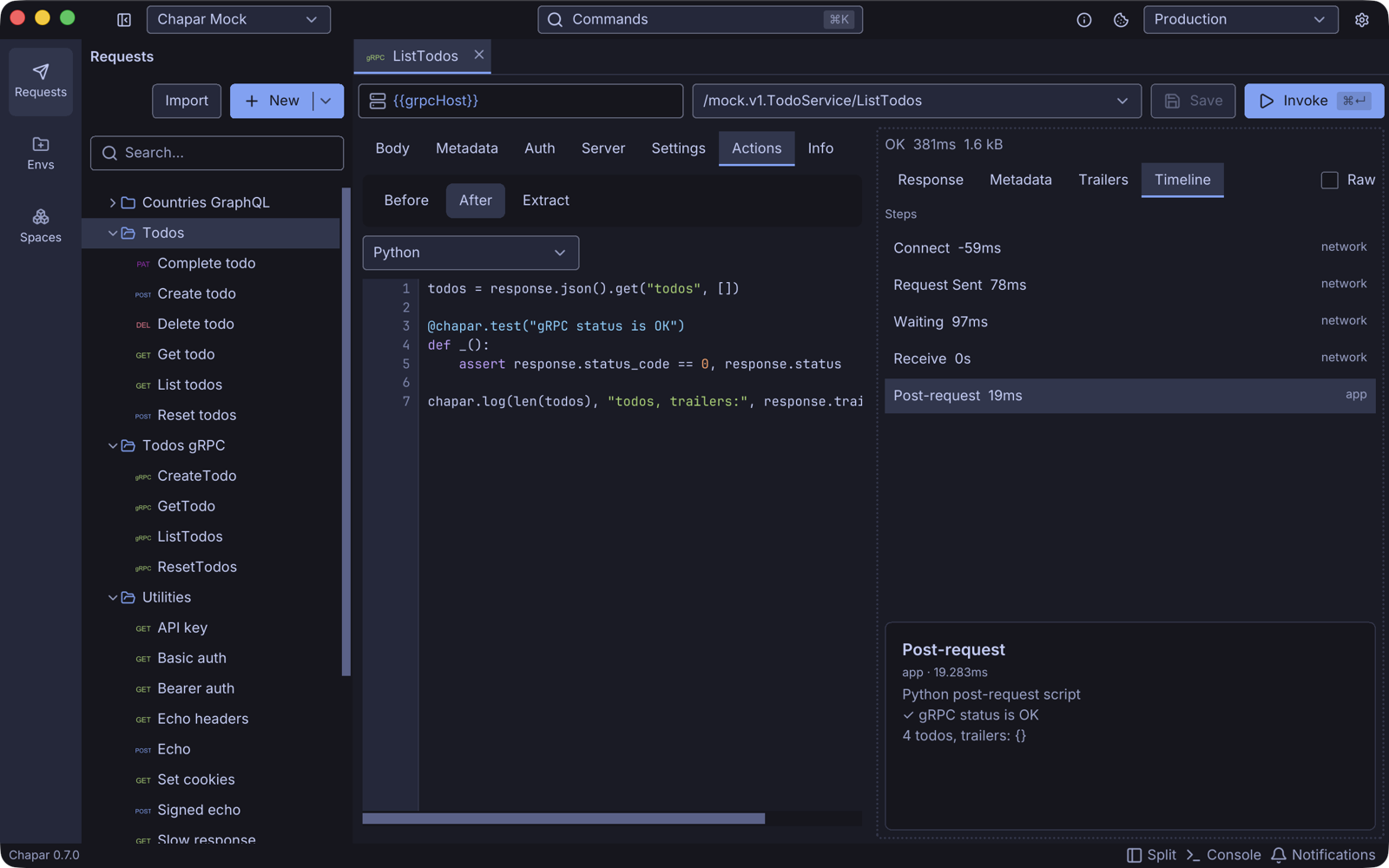Open the Delete todo request
Viewport: 1389px width, 868px height.
tap(211, 324)
